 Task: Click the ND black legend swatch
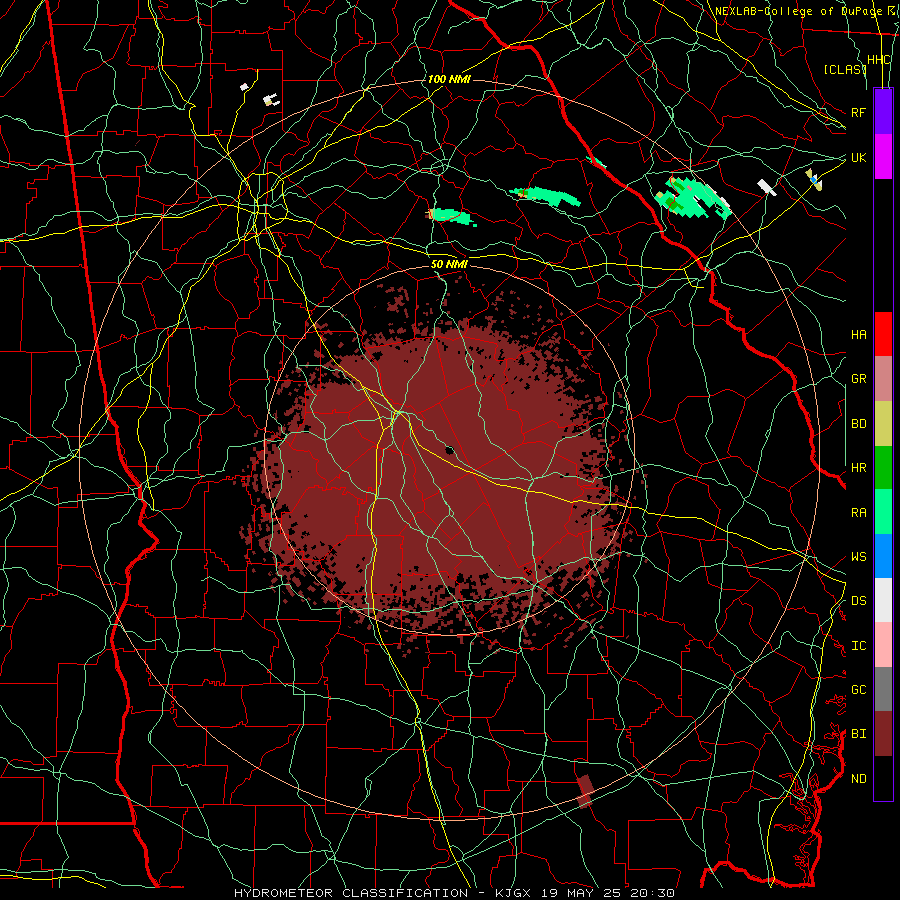click(x=883, y=778)
